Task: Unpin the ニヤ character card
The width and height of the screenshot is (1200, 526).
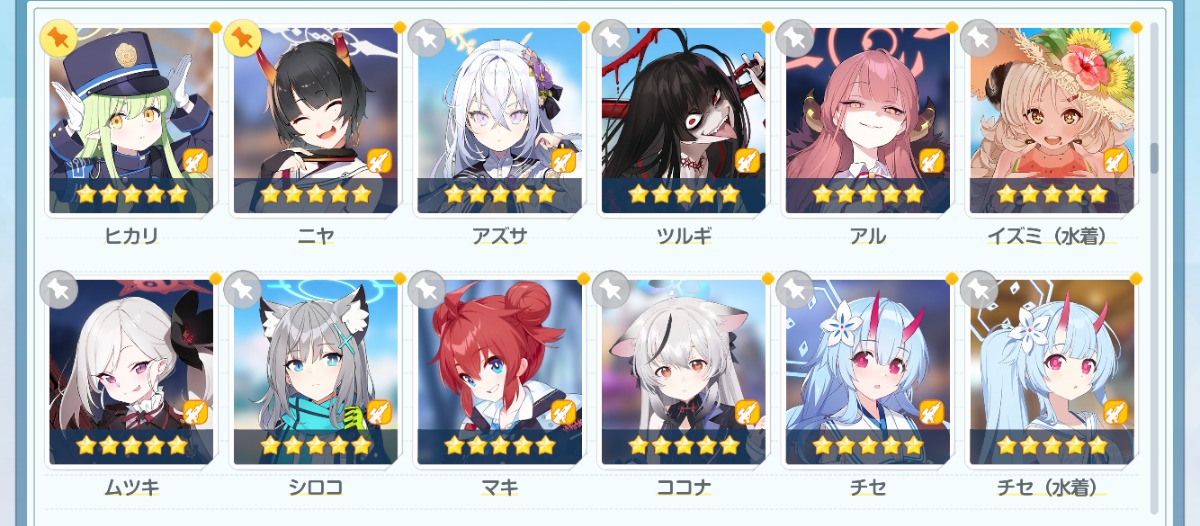Action: (243, 38)
